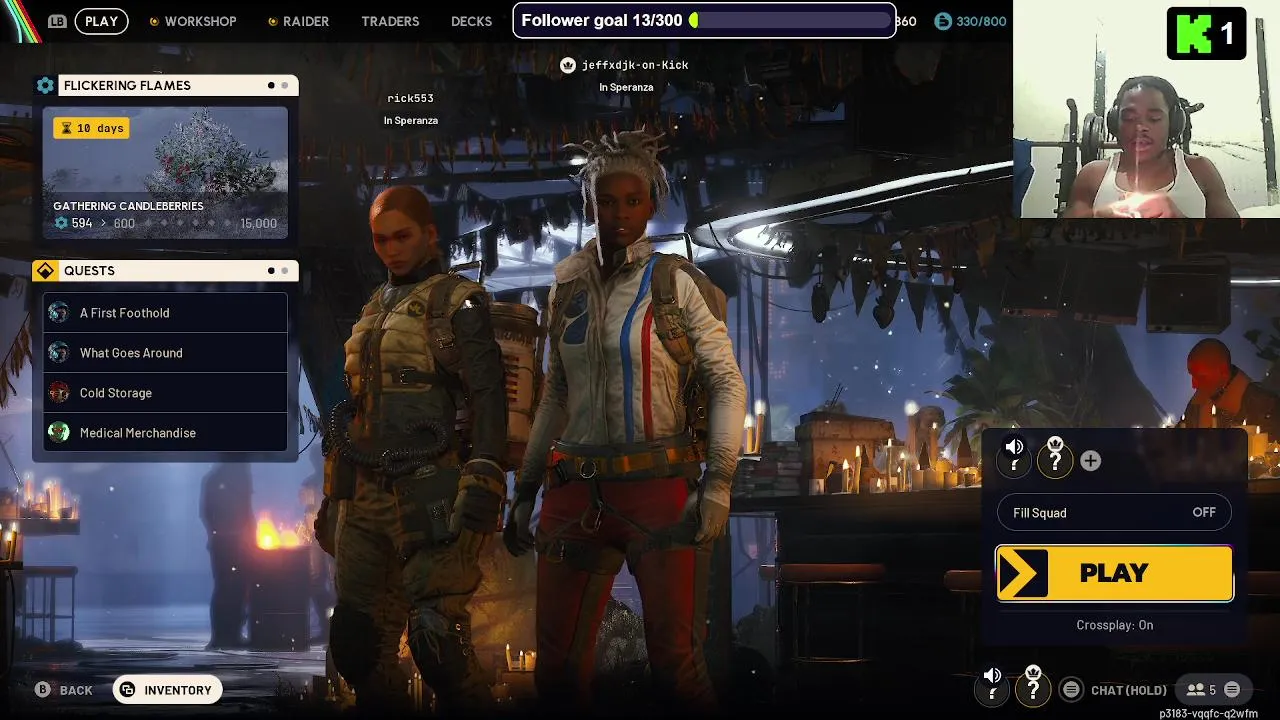This screenshot has width=1280, height=720.
Task: Click the crown icon beside jeffxdjk-on-Kick
Action: (x=568, y=65)
